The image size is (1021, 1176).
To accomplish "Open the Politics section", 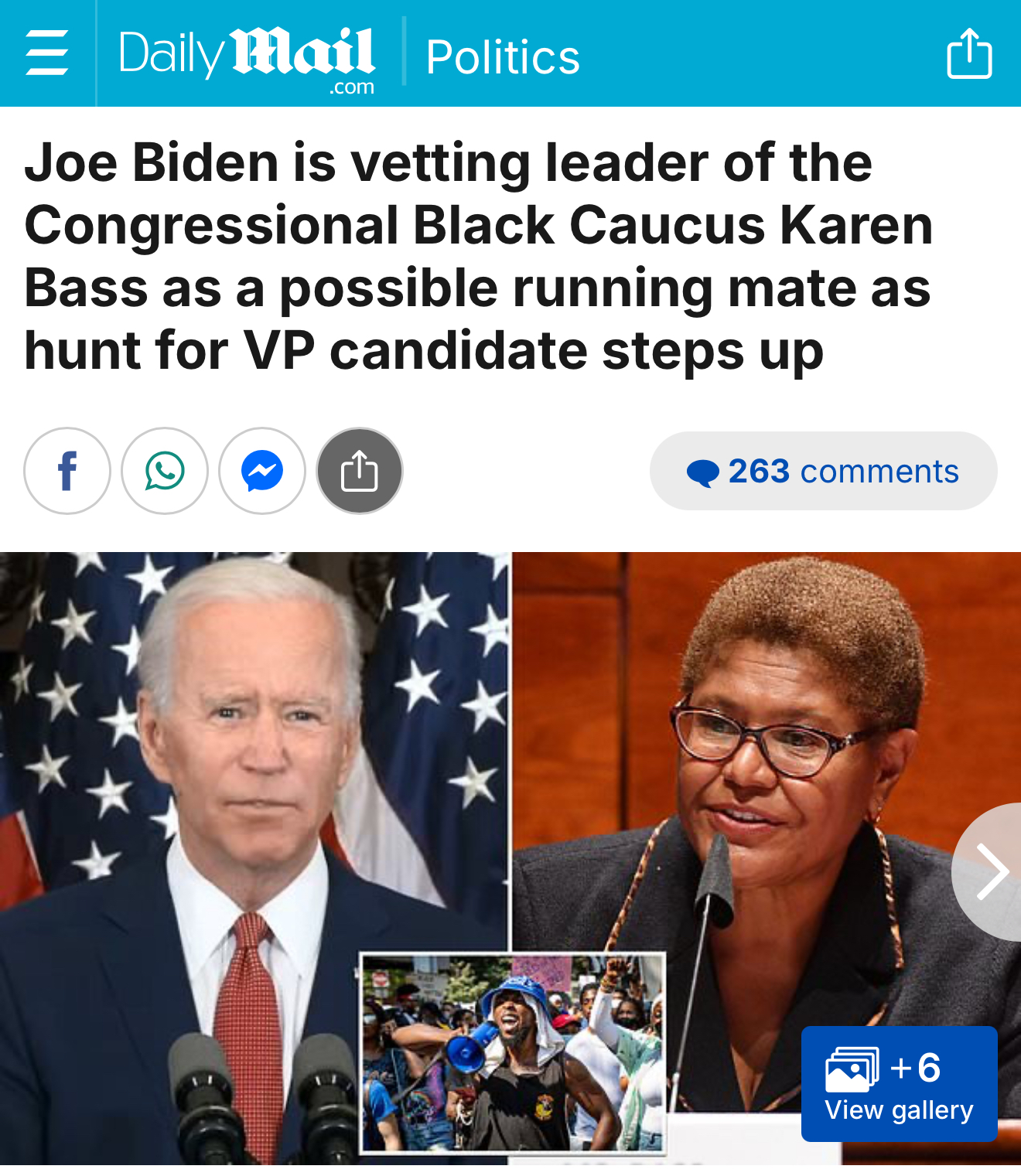I will [503, 57].
